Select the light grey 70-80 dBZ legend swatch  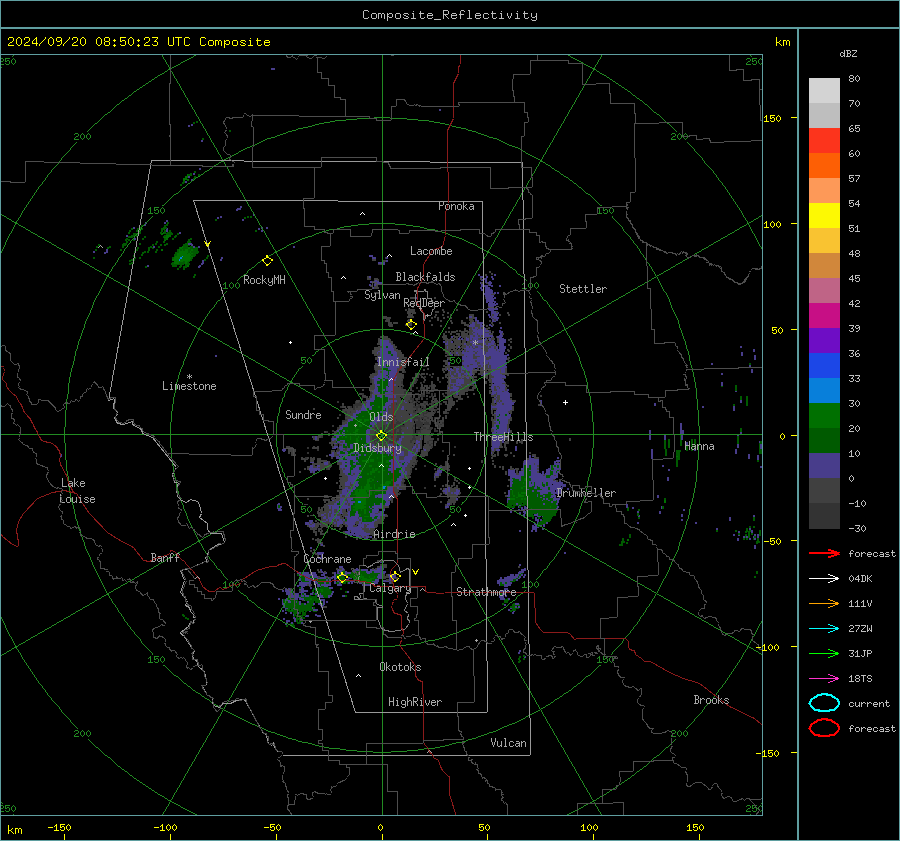(824, 90)
